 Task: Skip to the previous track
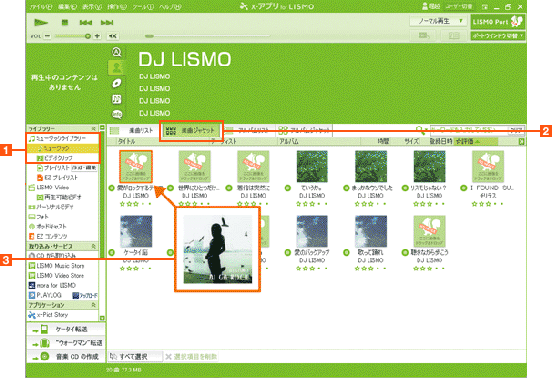86,23
